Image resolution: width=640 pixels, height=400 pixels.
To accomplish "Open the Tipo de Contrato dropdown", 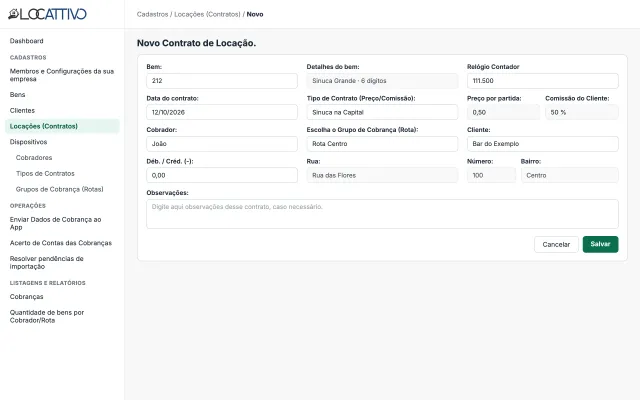I will click(x=382, y=112).
